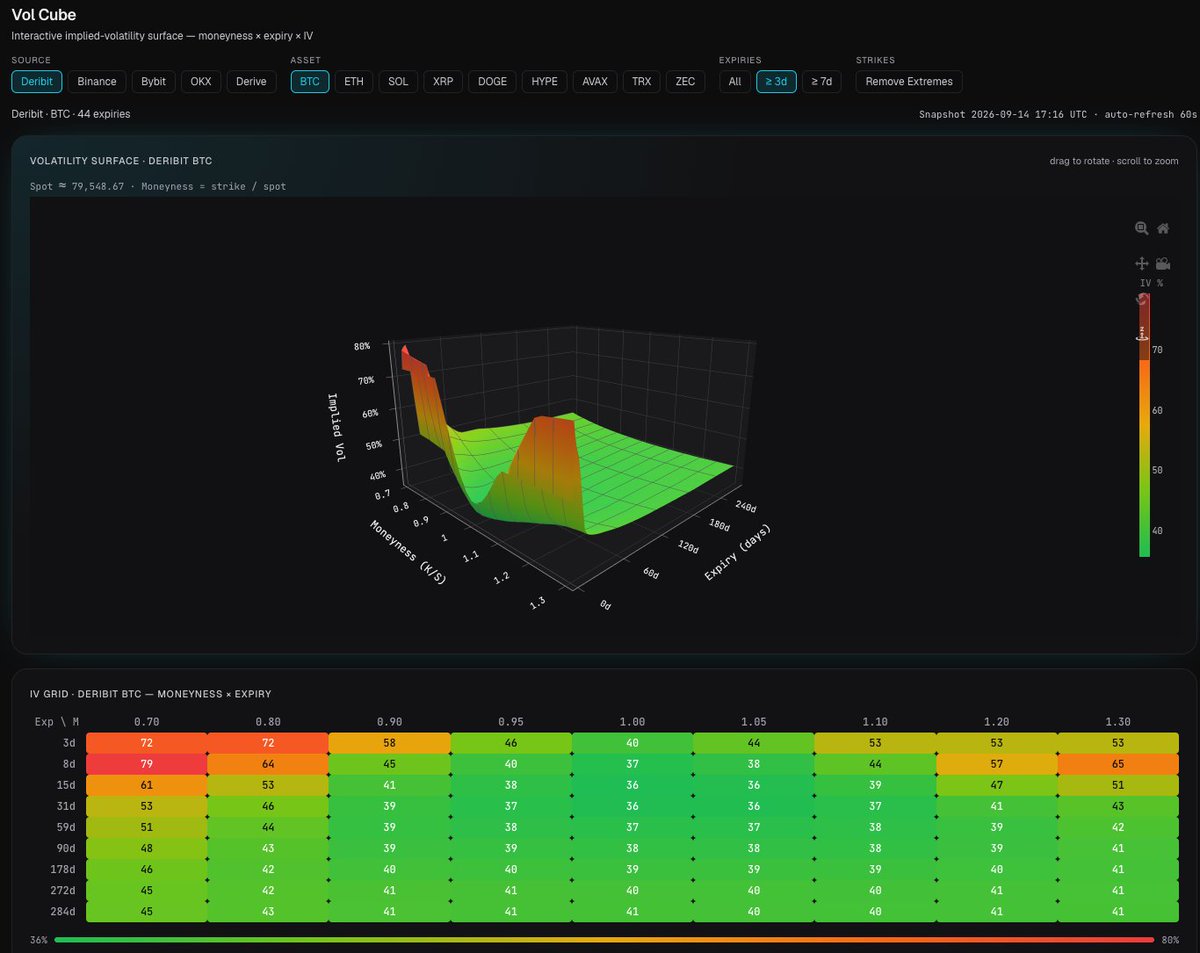Choose the XRP asset

443,81
